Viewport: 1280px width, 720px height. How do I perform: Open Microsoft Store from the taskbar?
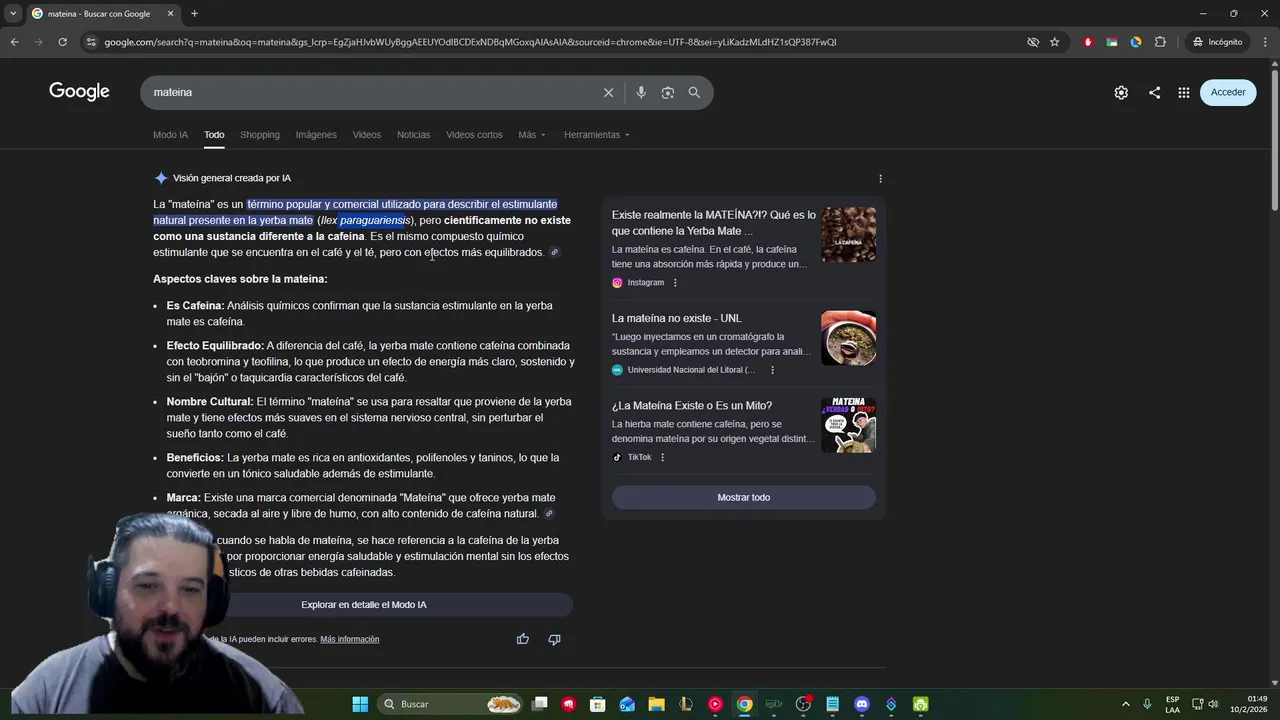coord(598,704)
